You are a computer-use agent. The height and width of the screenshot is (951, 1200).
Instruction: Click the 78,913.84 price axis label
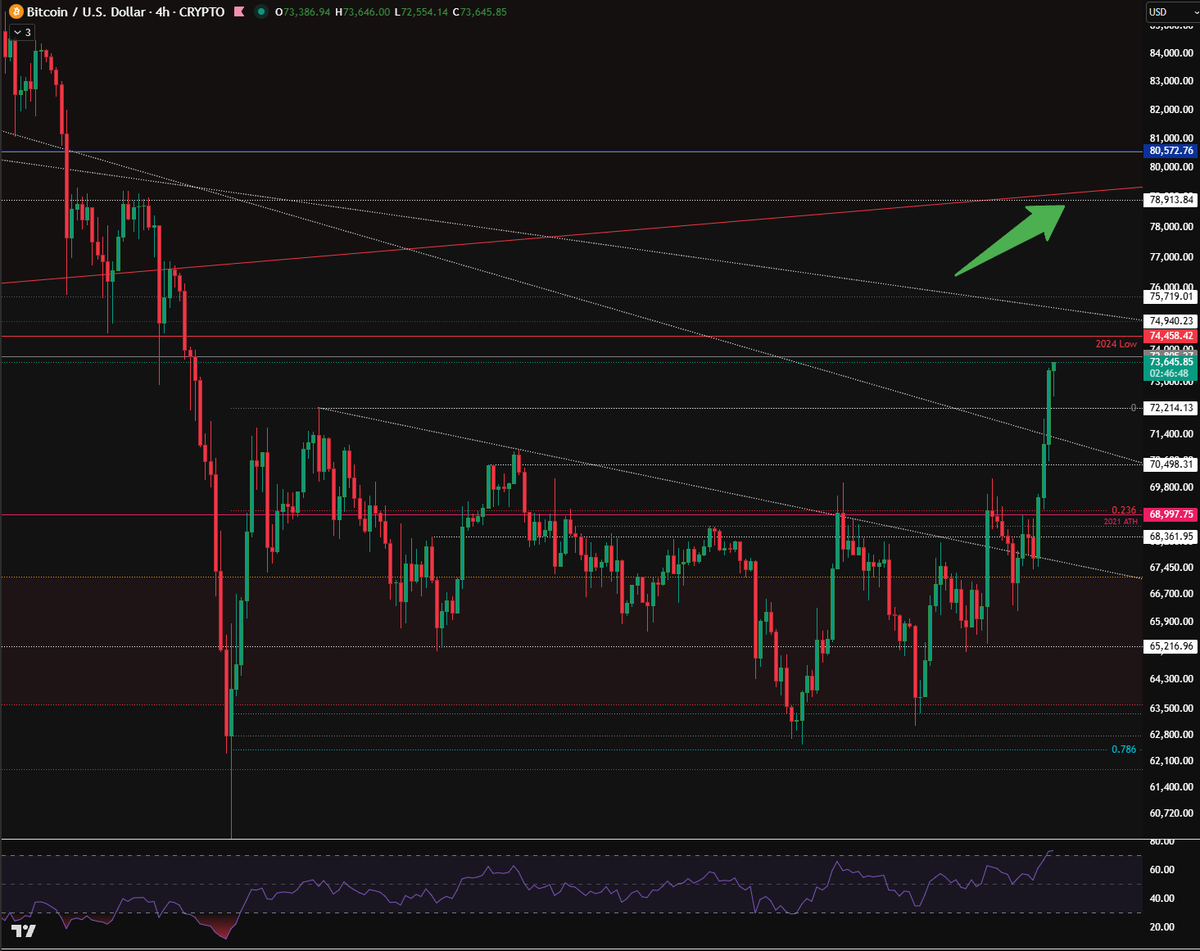[x=1171, y=200]
